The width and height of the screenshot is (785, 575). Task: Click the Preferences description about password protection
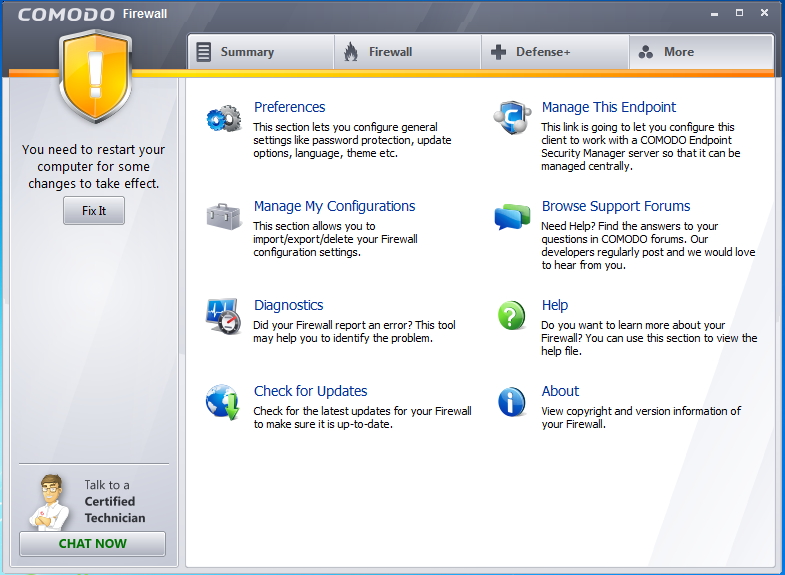352,140
